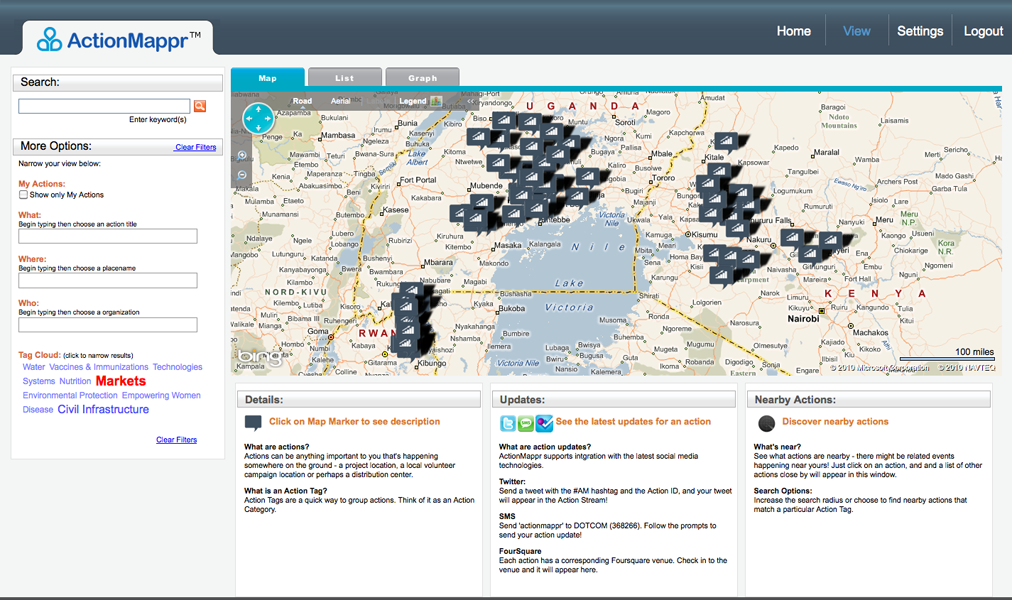Switch map to Road view
Viewport: 1012px width, 600px height.
[302, 101]
